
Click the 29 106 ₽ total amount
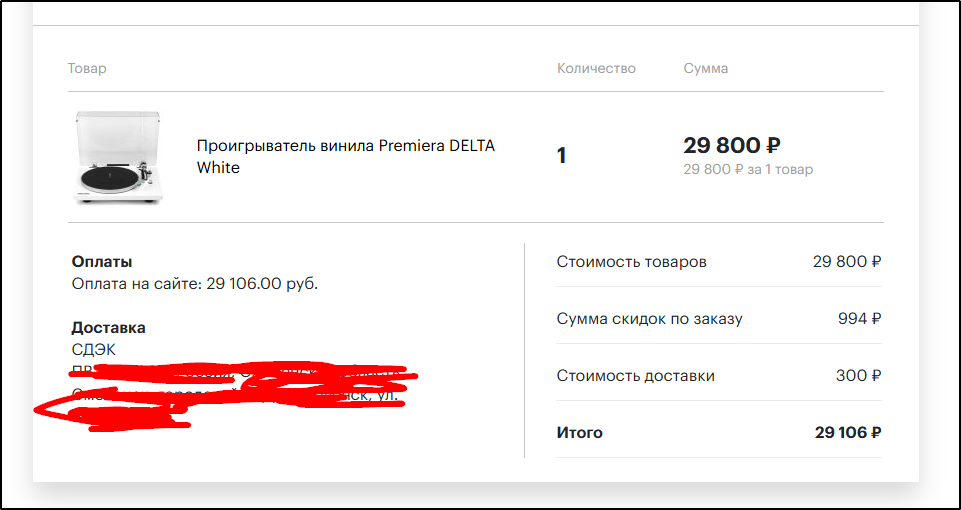847,433
